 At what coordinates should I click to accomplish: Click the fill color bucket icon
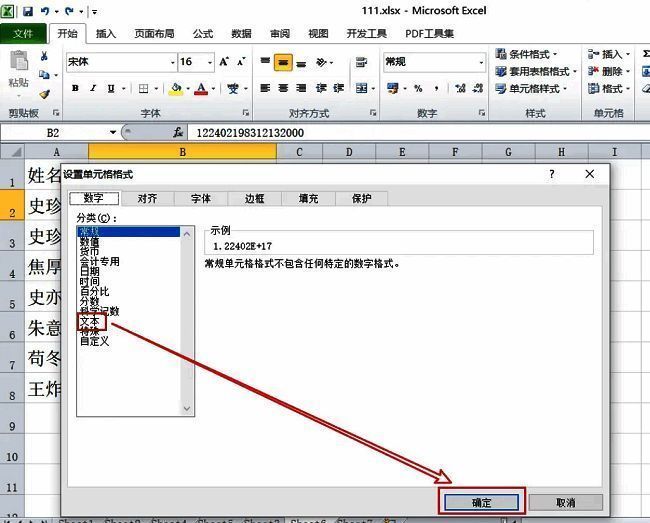pyautogui.click(x=176, y=88)
